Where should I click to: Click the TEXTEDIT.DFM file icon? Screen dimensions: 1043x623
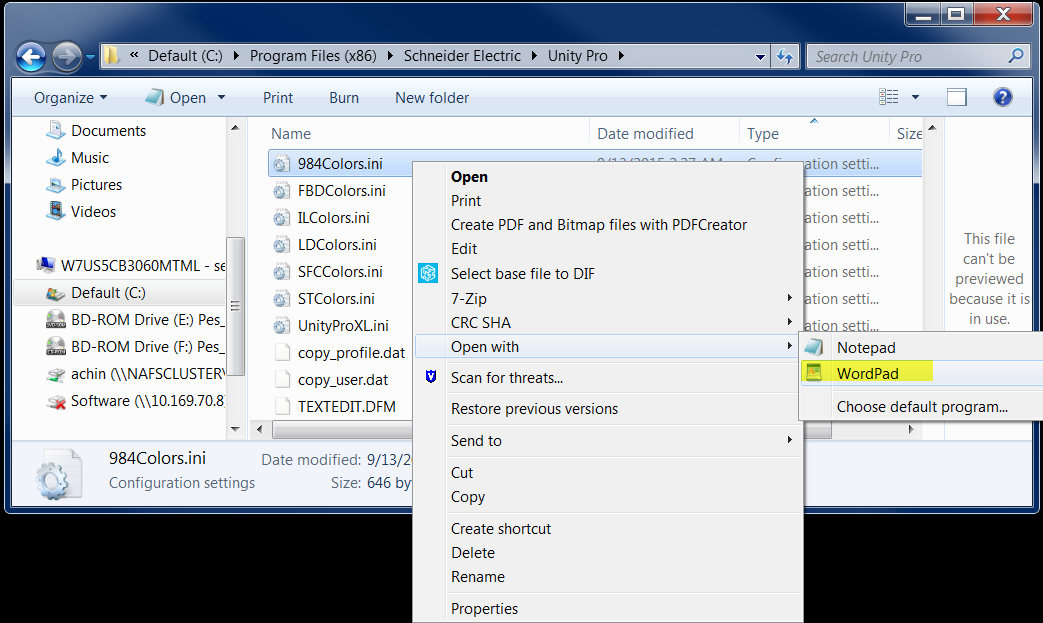tap(282, 406)
